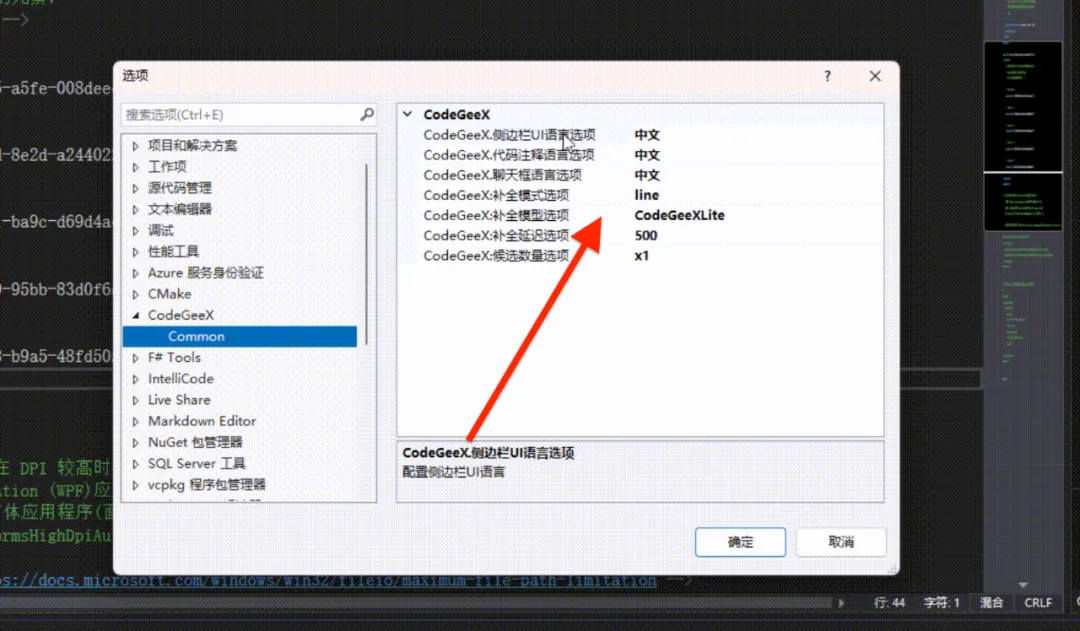
Task: Click the 行: 44 status bar indicator
Action: (889, 603)
